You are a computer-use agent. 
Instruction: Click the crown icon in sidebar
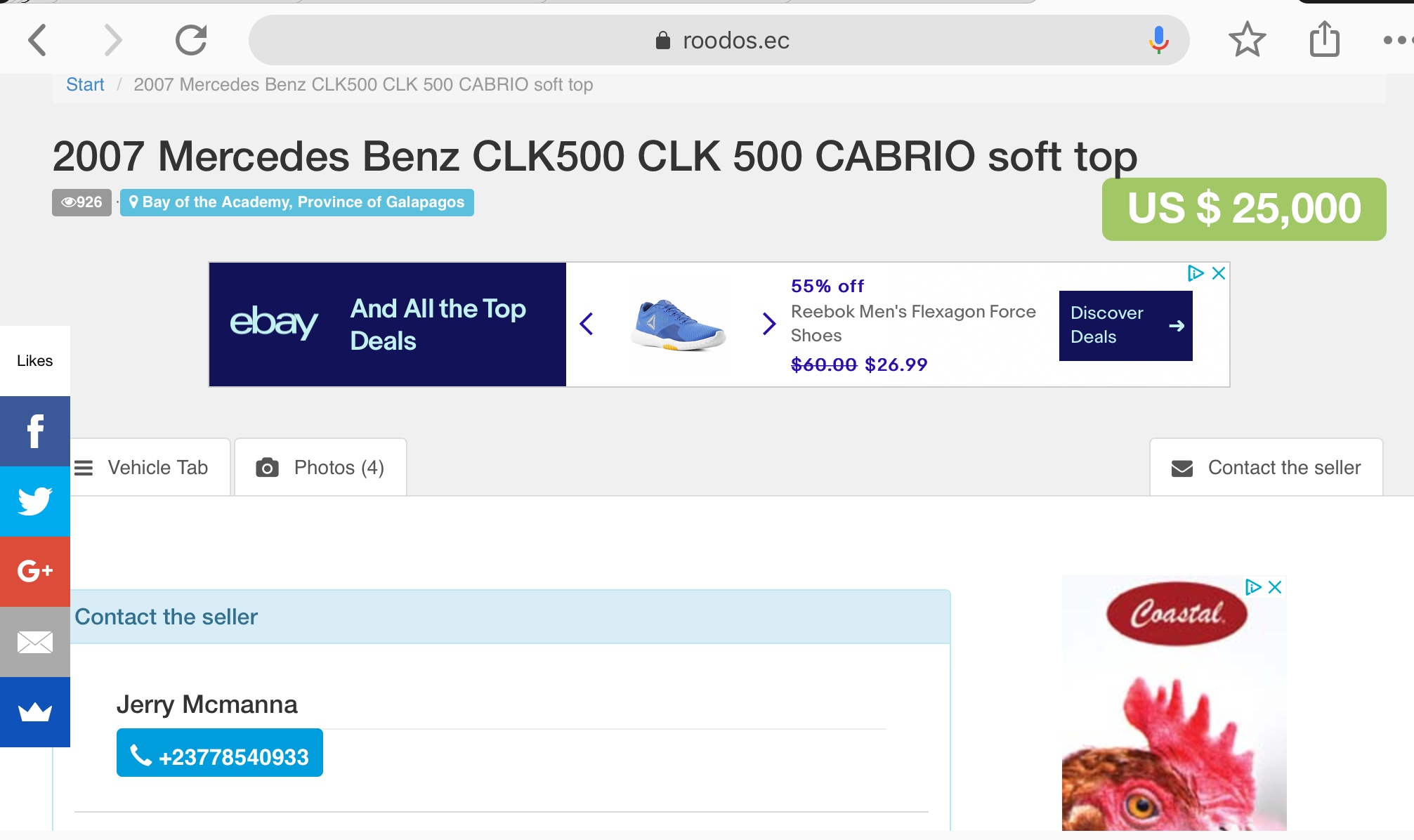click(35, 712)
